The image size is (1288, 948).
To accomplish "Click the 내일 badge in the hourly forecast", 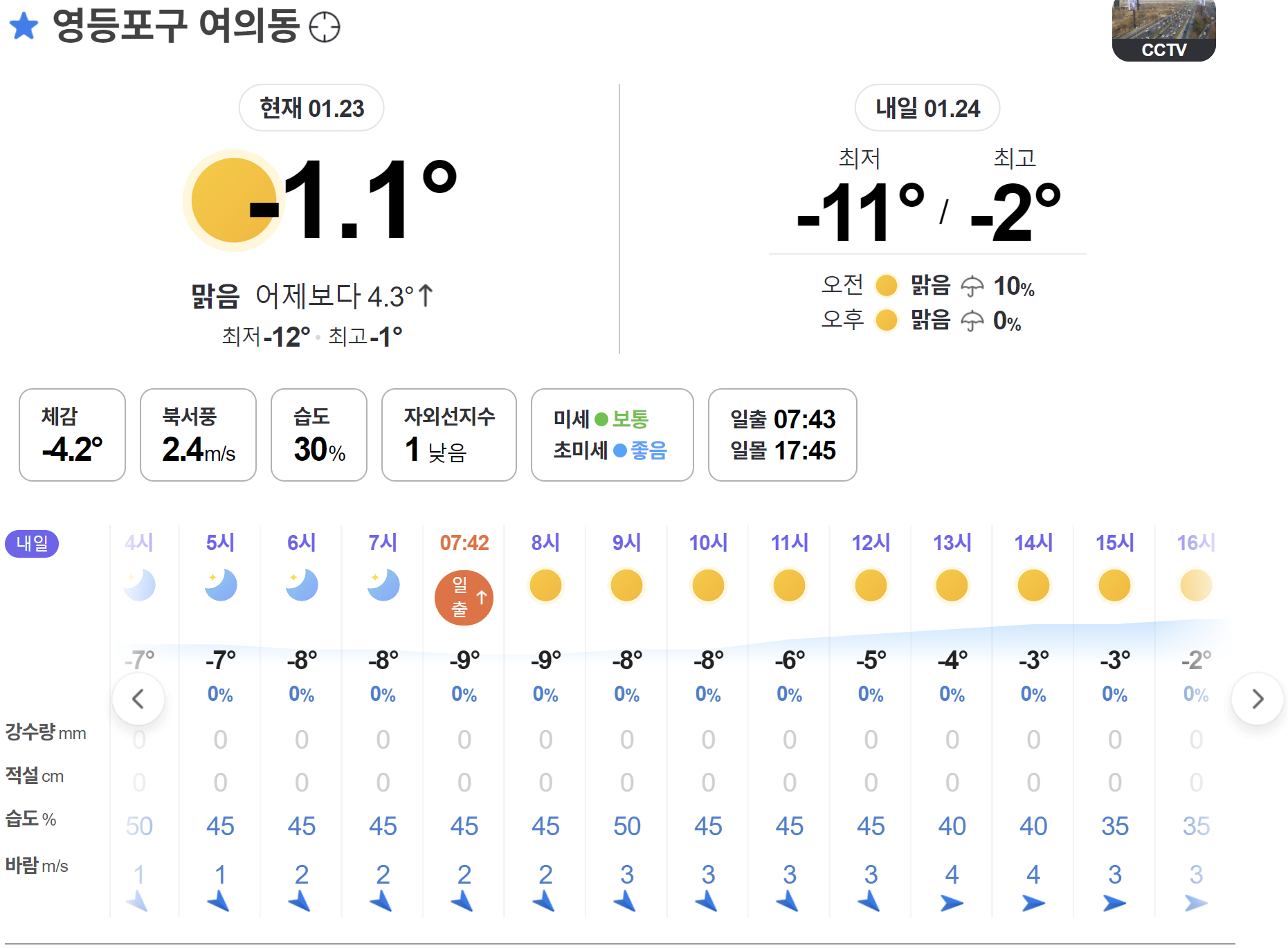I will pos(32,543).
